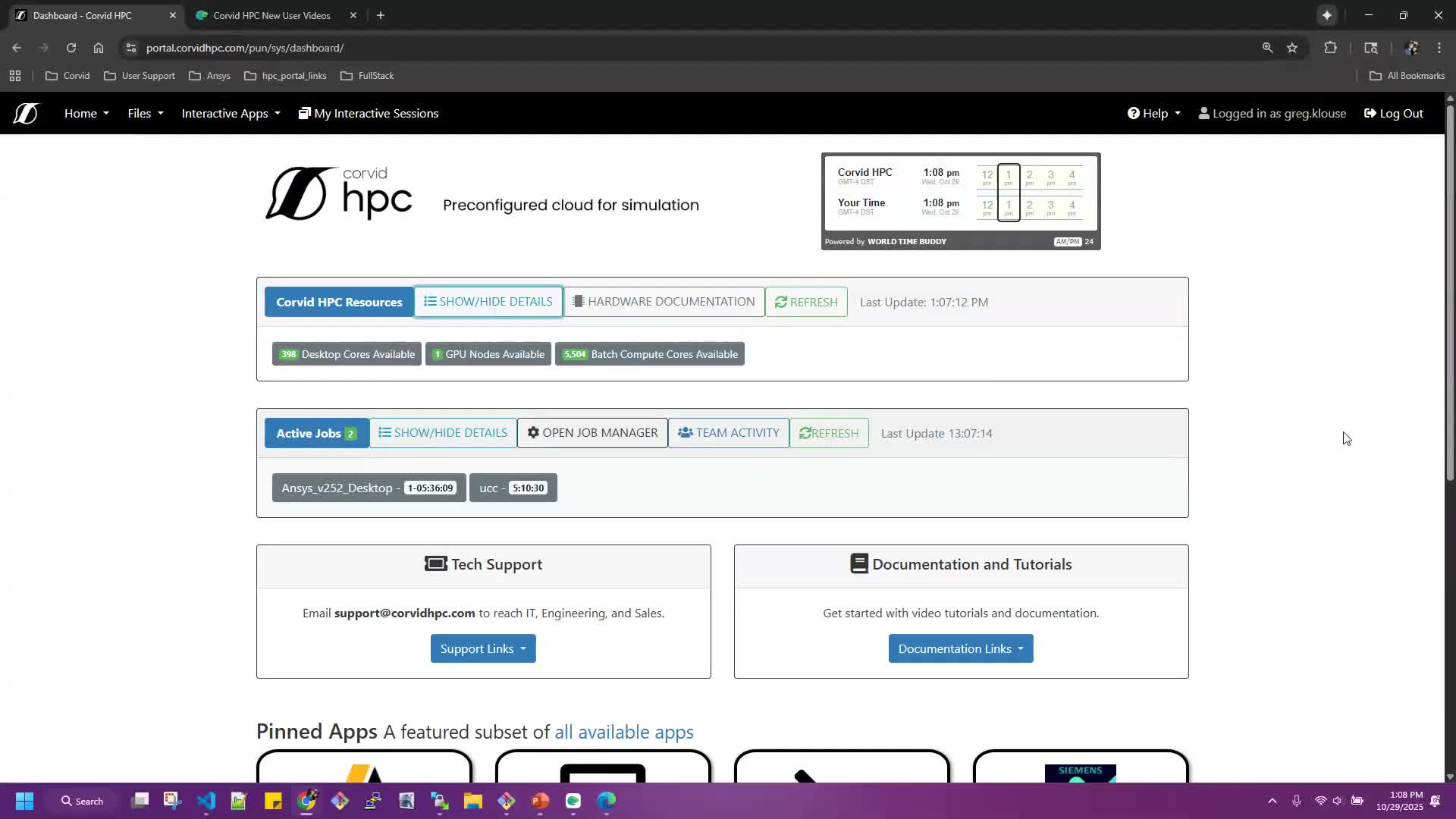Open Sticky Notes from taskbar
The height and width of the screenshot is (819, 1456).
[x=273, y=801]
